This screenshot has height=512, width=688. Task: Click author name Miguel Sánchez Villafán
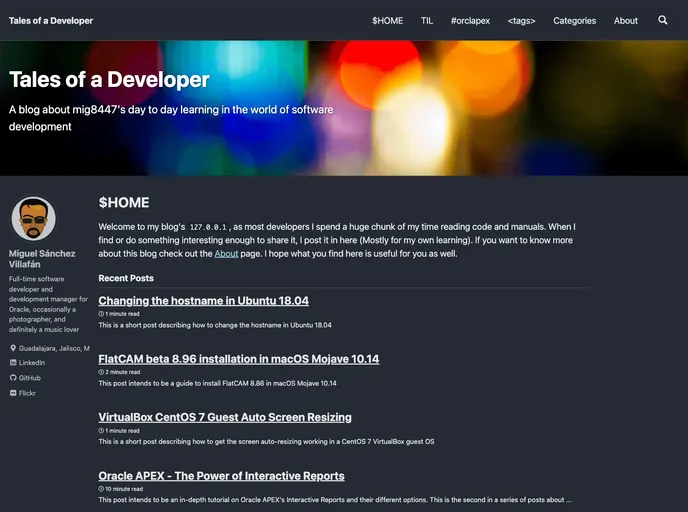click(x=42, y=260)
